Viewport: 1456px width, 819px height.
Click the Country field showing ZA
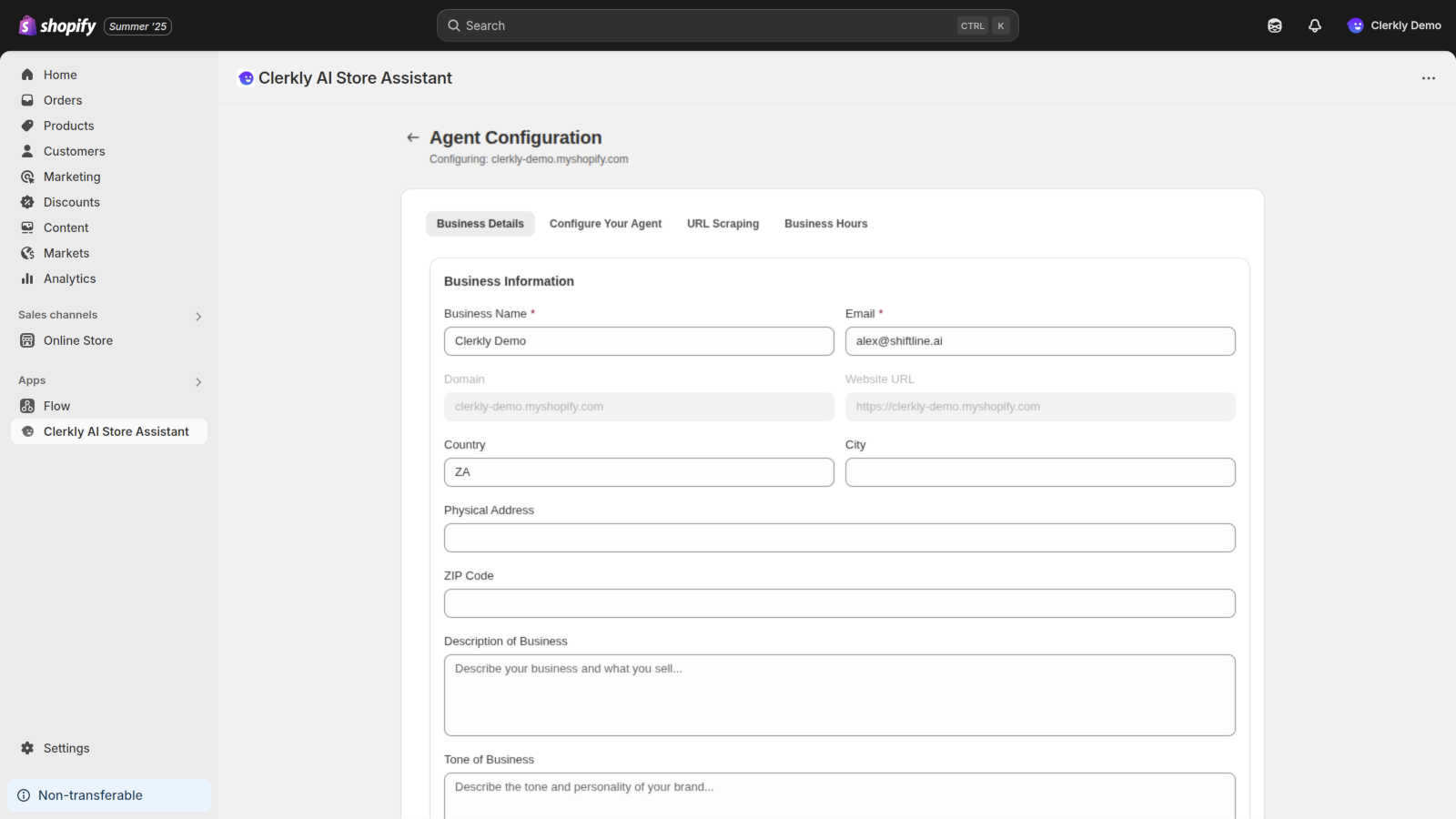[639, 472]
